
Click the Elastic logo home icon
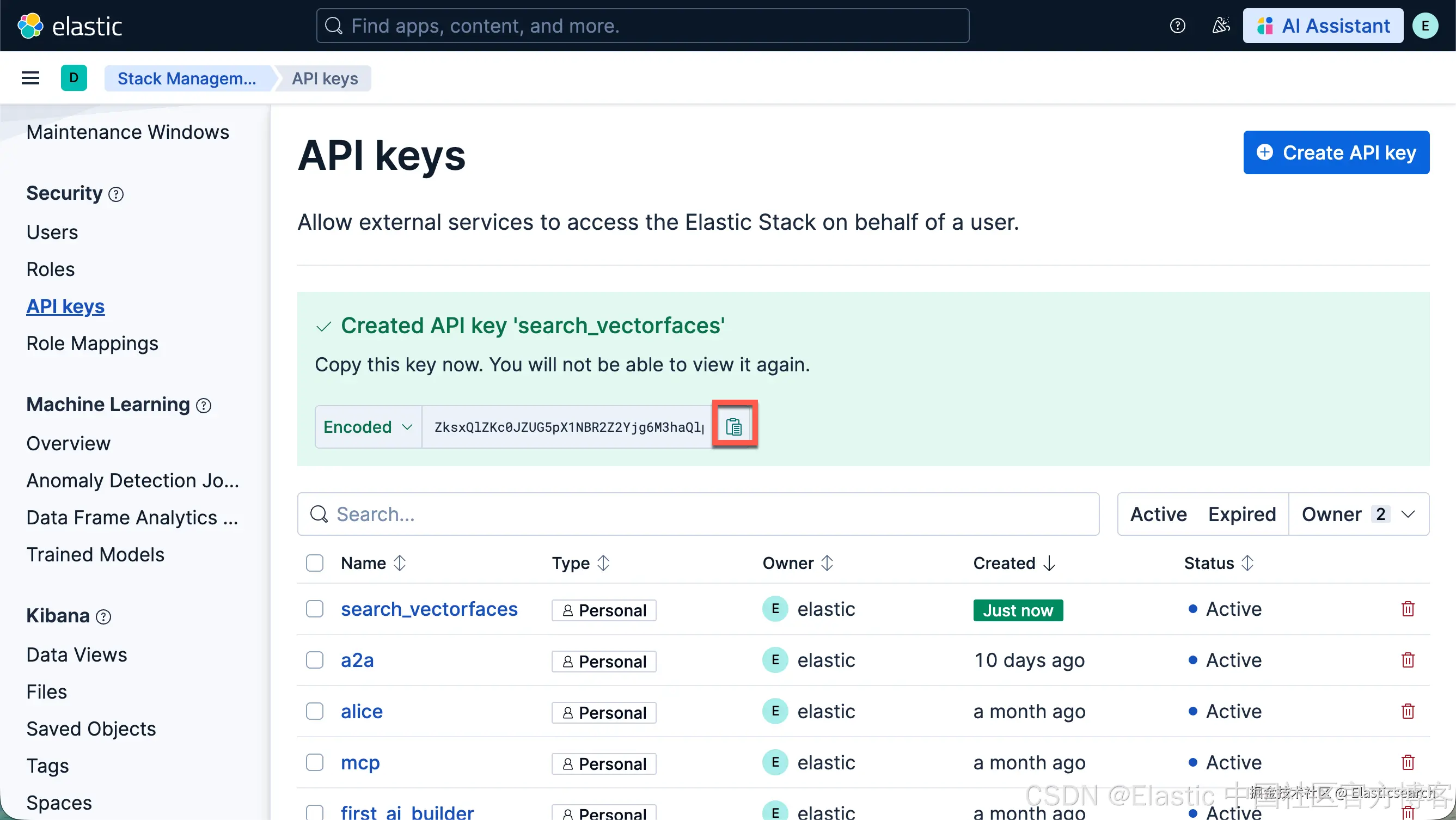coord(30,26)
